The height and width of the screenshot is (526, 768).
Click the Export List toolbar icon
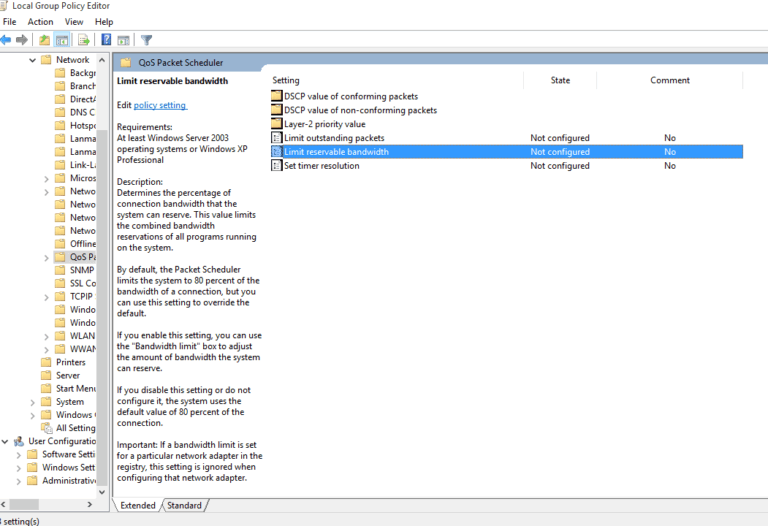point(84,40)
